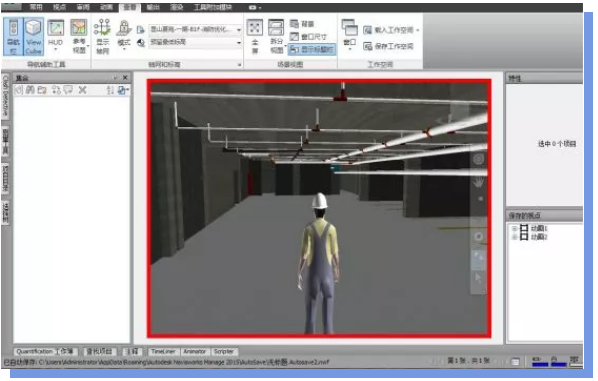
Task: Click the Pan hand icon on navigation bar
Action: click(x=478, y=182)
